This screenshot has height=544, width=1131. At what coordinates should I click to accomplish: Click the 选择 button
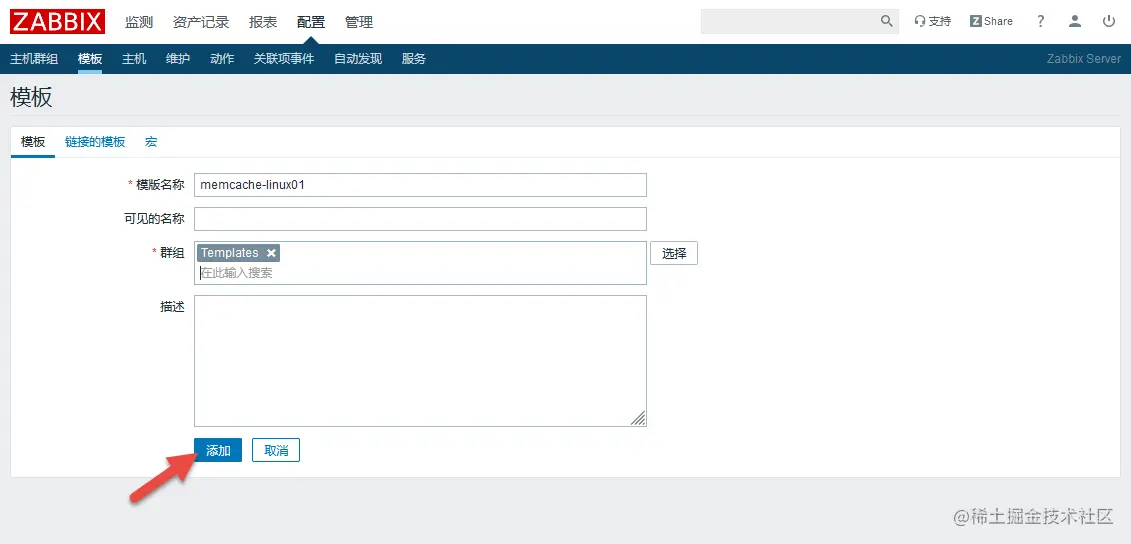[x=674, y=253]
